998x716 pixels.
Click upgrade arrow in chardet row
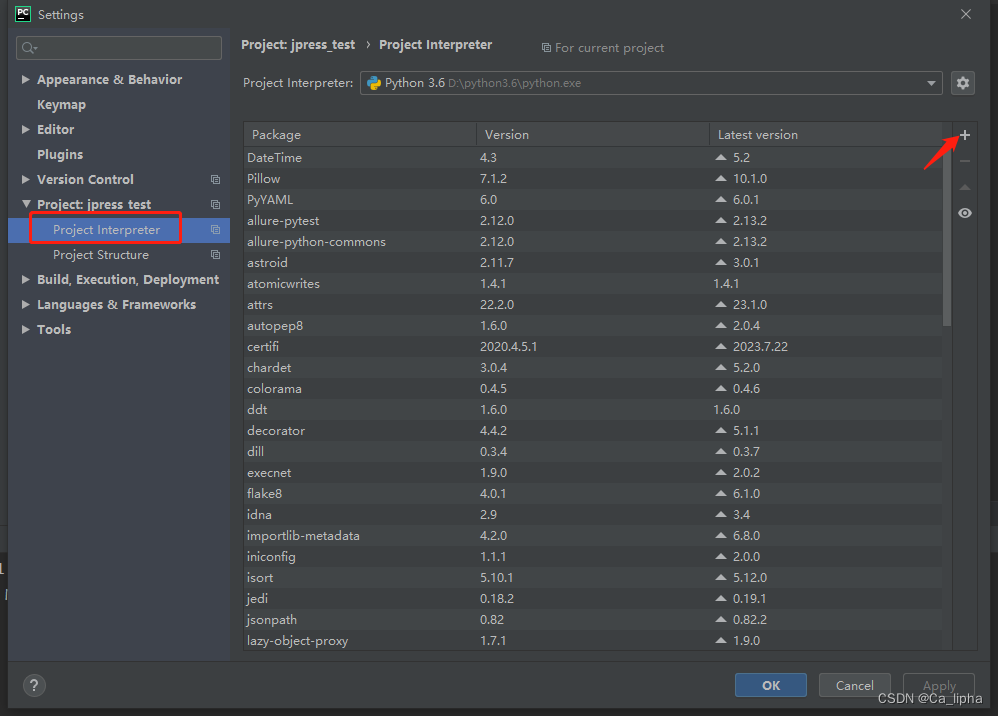pos(720,367)
